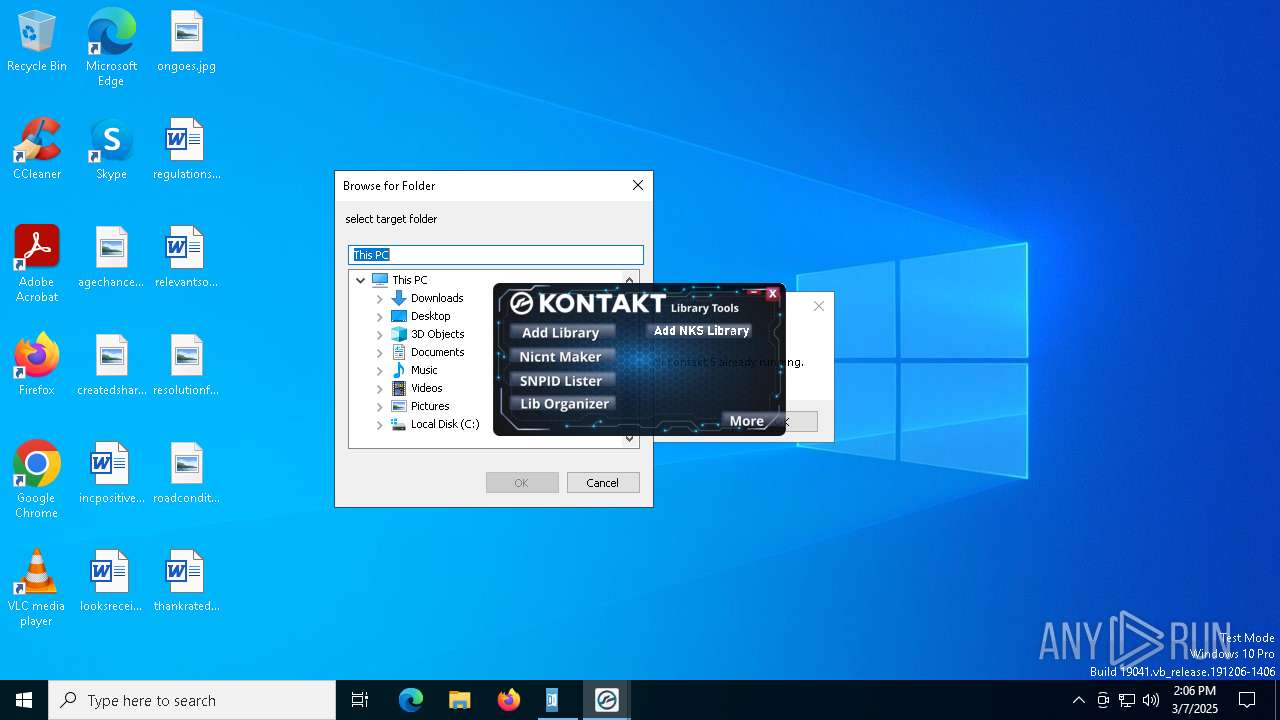Open Firefox from the taskbar
Viewport: 1280px width, 720px height.
tap(508, 700)
